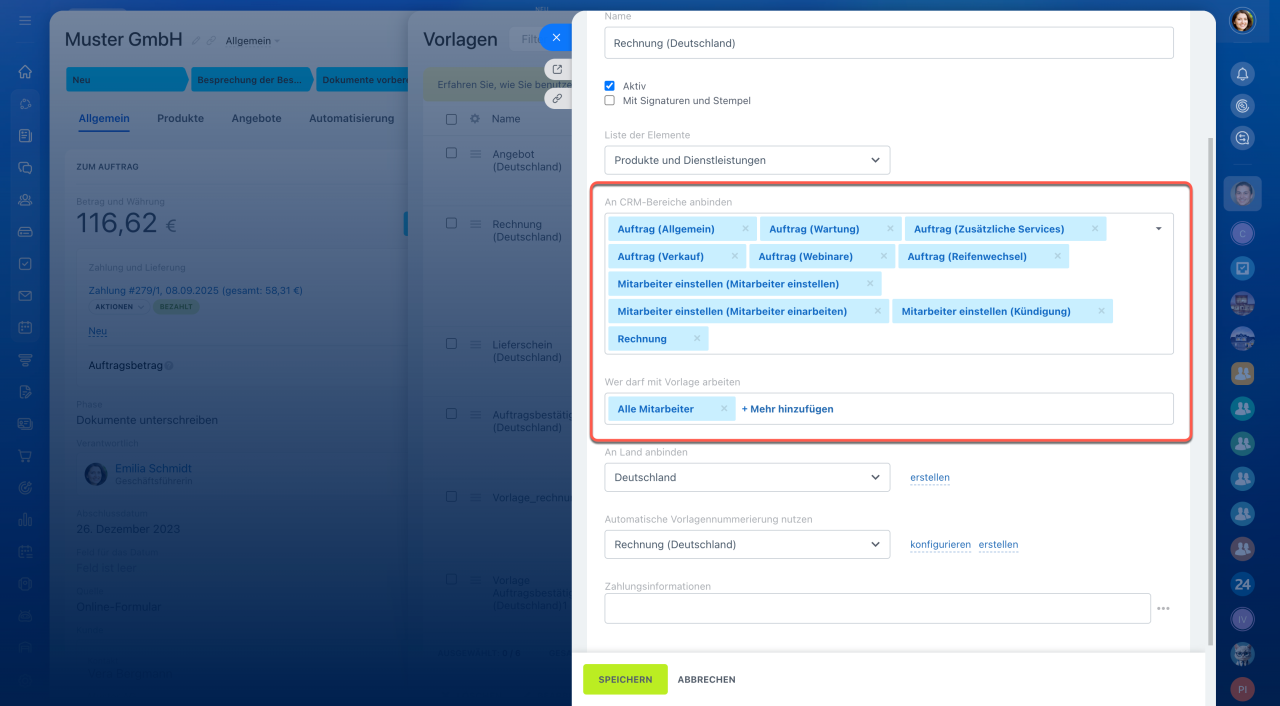The image size is (1280, 706).
Task: Edit deal title pencil icon next to Muster GmbH
Action: point(196,41)
